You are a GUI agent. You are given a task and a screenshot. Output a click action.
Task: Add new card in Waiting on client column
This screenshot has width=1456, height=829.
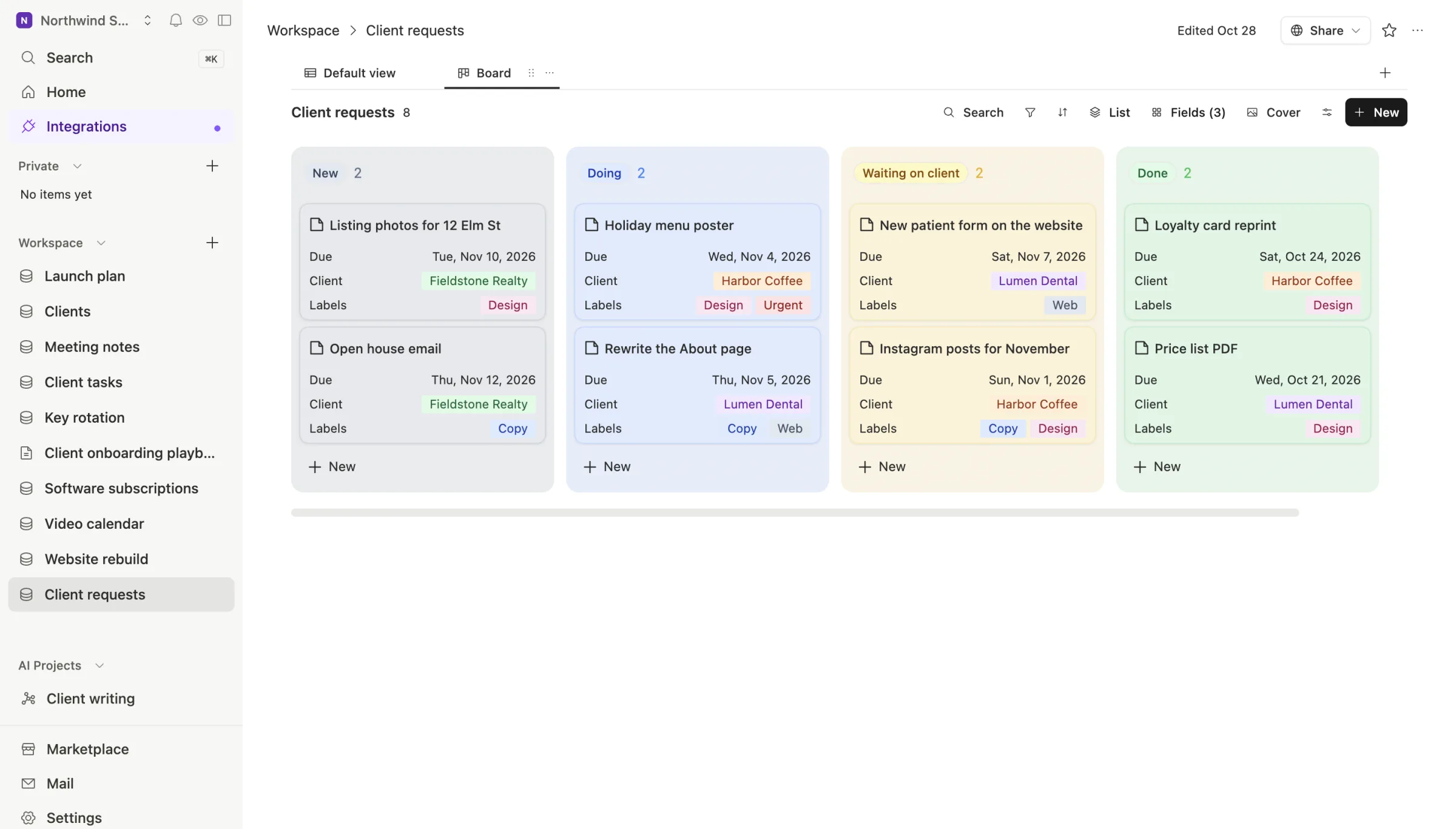[x=882, y=467]
